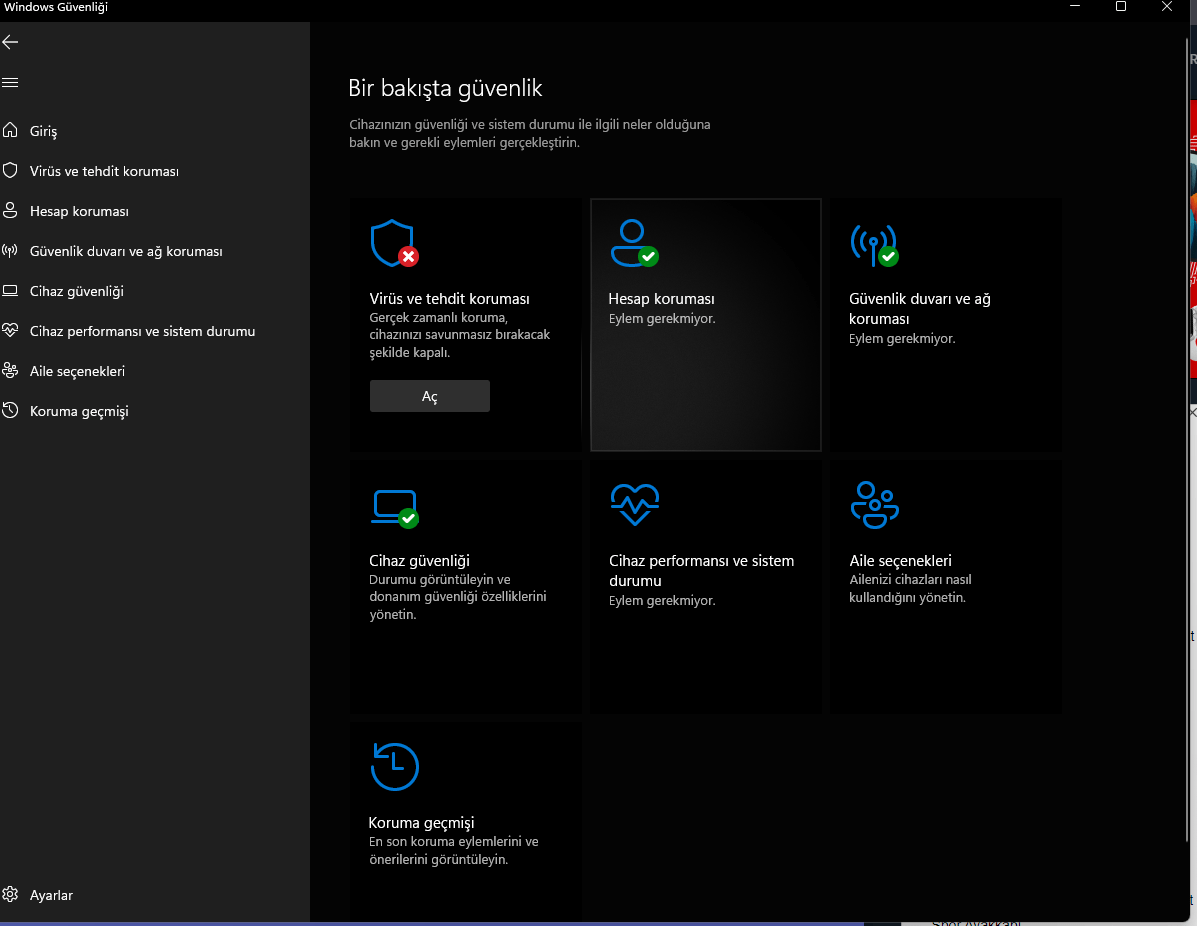This screenshot has height=926, width=1197.
Task: Click the laptop icon beside Cihaz güvenliği in sidebar
Action: click(10, 291)
